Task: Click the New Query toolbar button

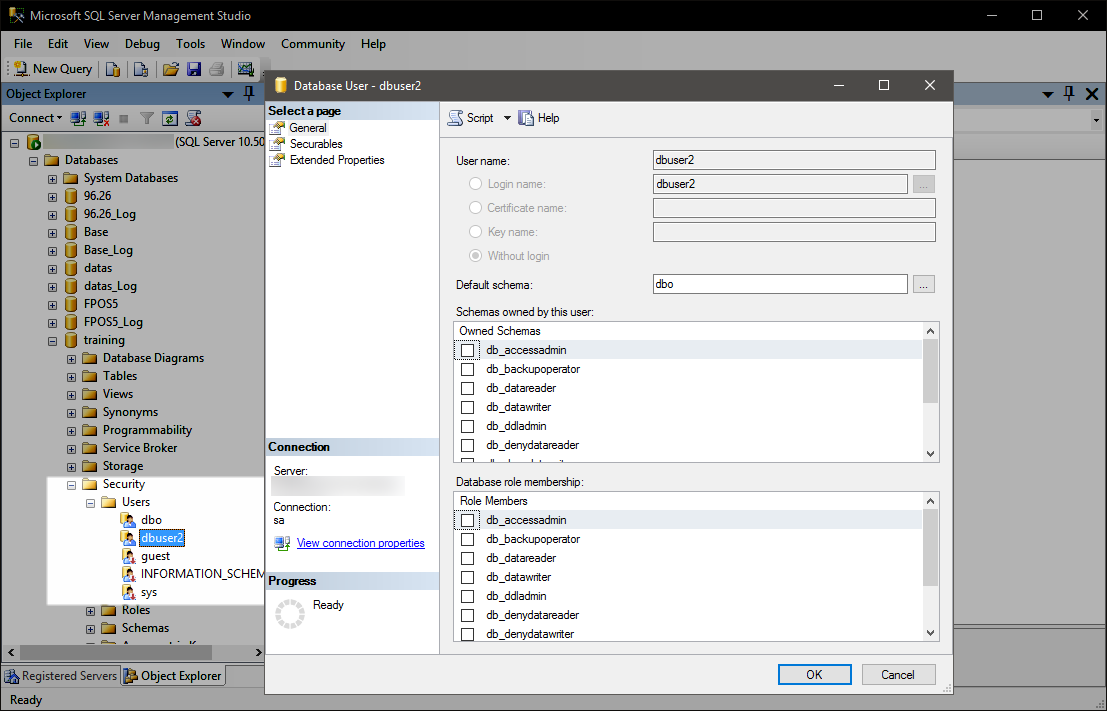Action: 53,68
